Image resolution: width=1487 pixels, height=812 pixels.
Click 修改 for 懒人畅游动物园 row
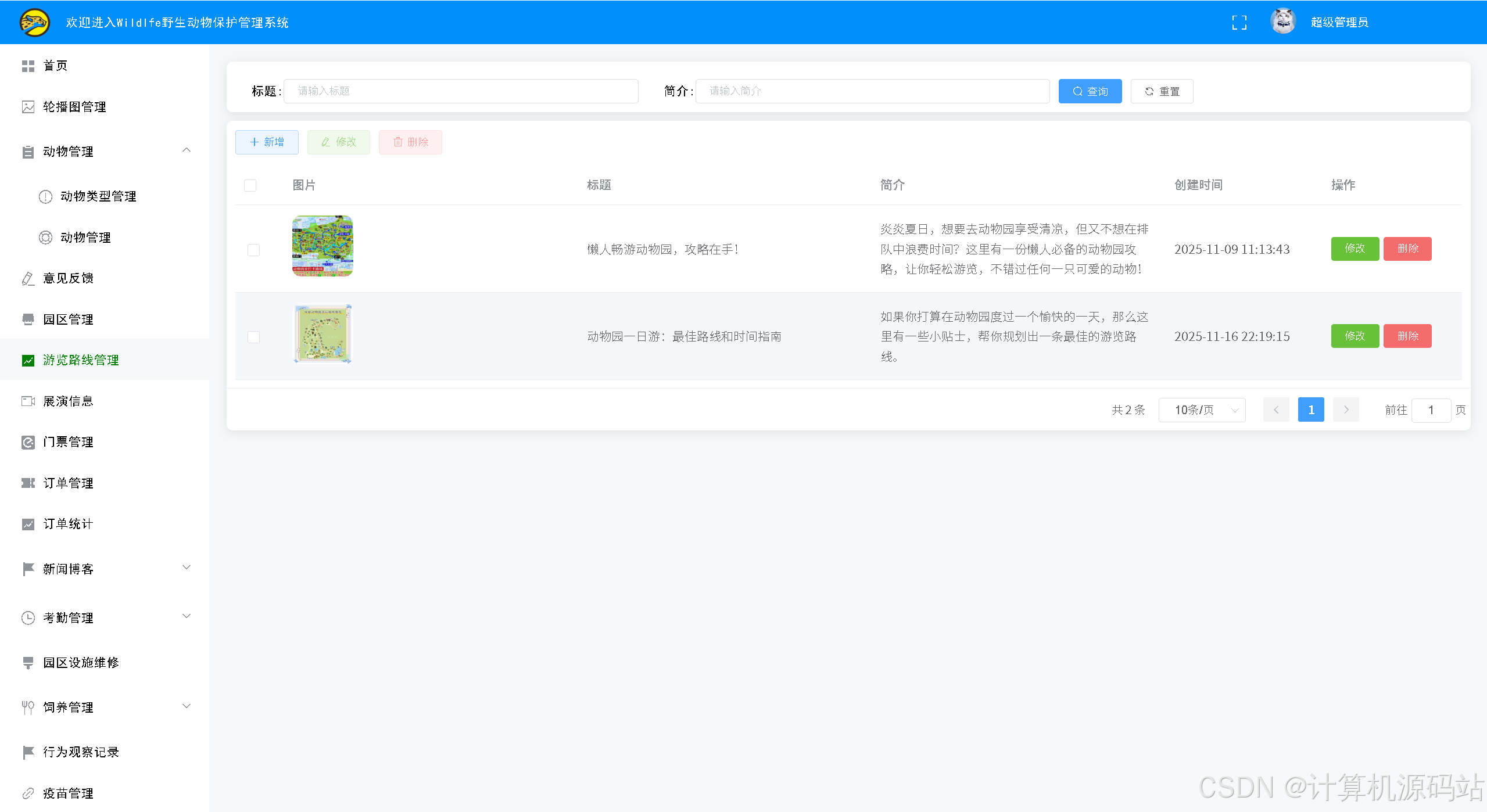(1355, 249)
